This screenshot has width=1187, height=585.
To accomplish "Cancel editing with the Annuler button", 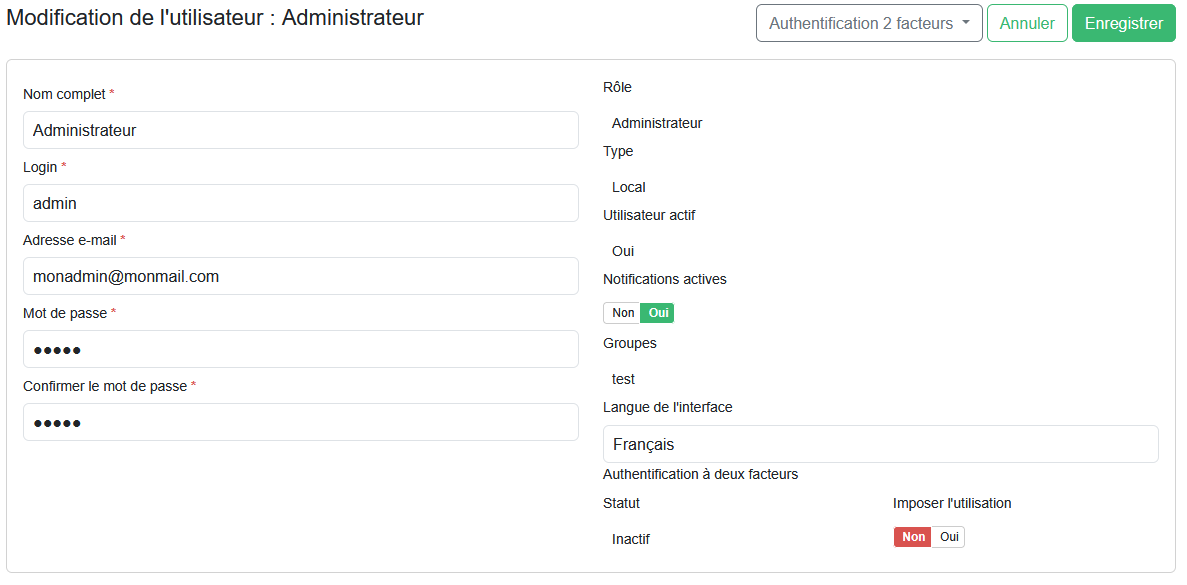I will (x=1027, y=22).
